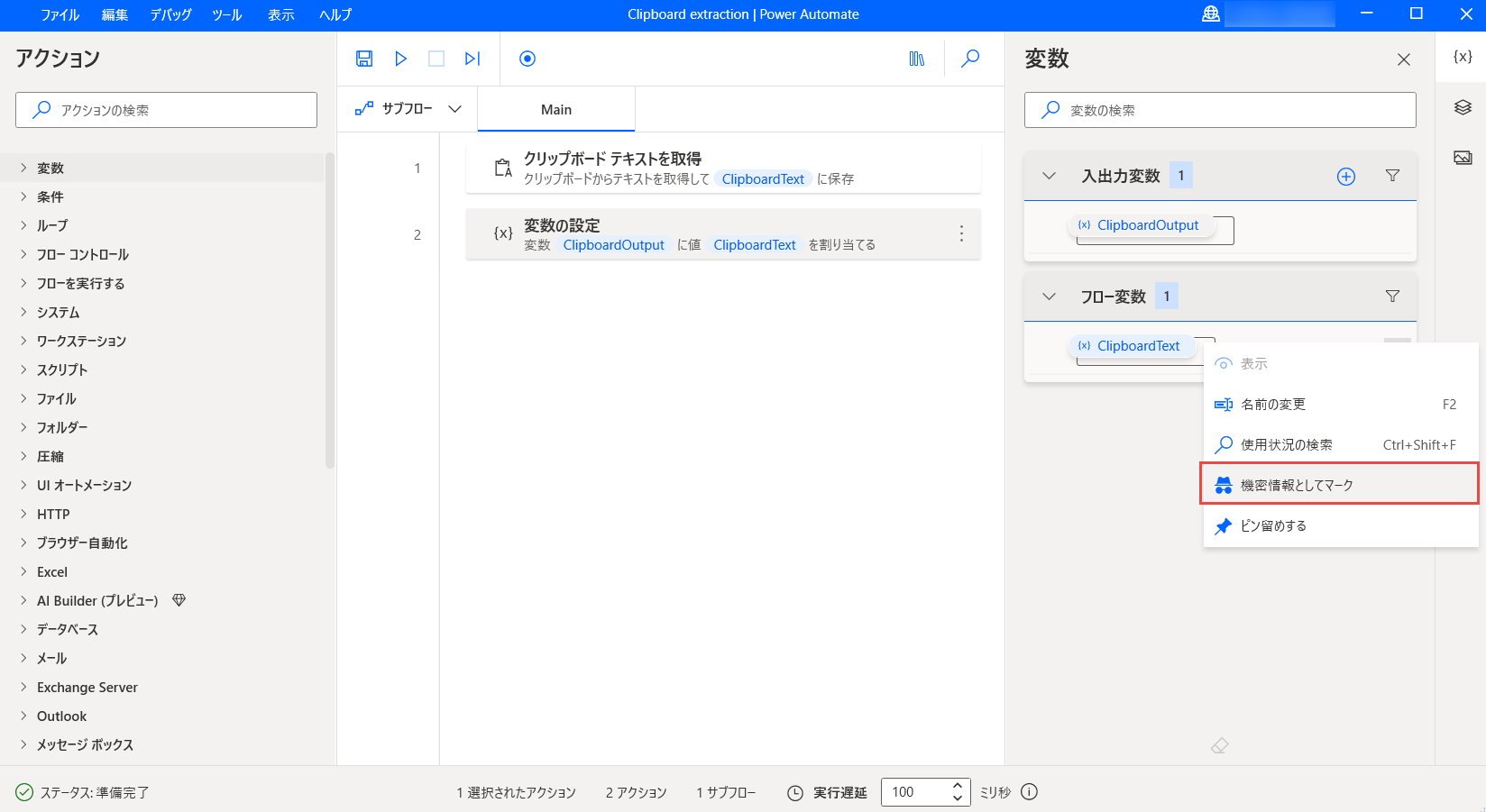Open the ツール menu

pos(227,14)
